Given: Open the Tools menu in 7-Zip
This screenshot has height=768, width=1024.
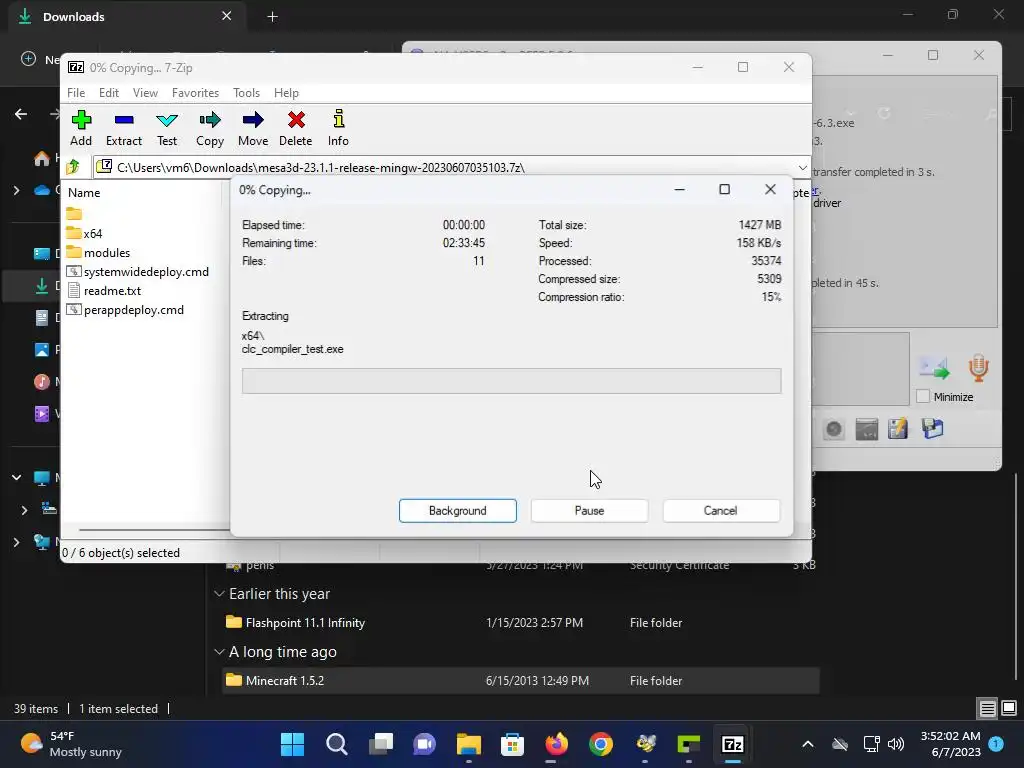Looking at the screenshot, I should (x=246, y=93).
